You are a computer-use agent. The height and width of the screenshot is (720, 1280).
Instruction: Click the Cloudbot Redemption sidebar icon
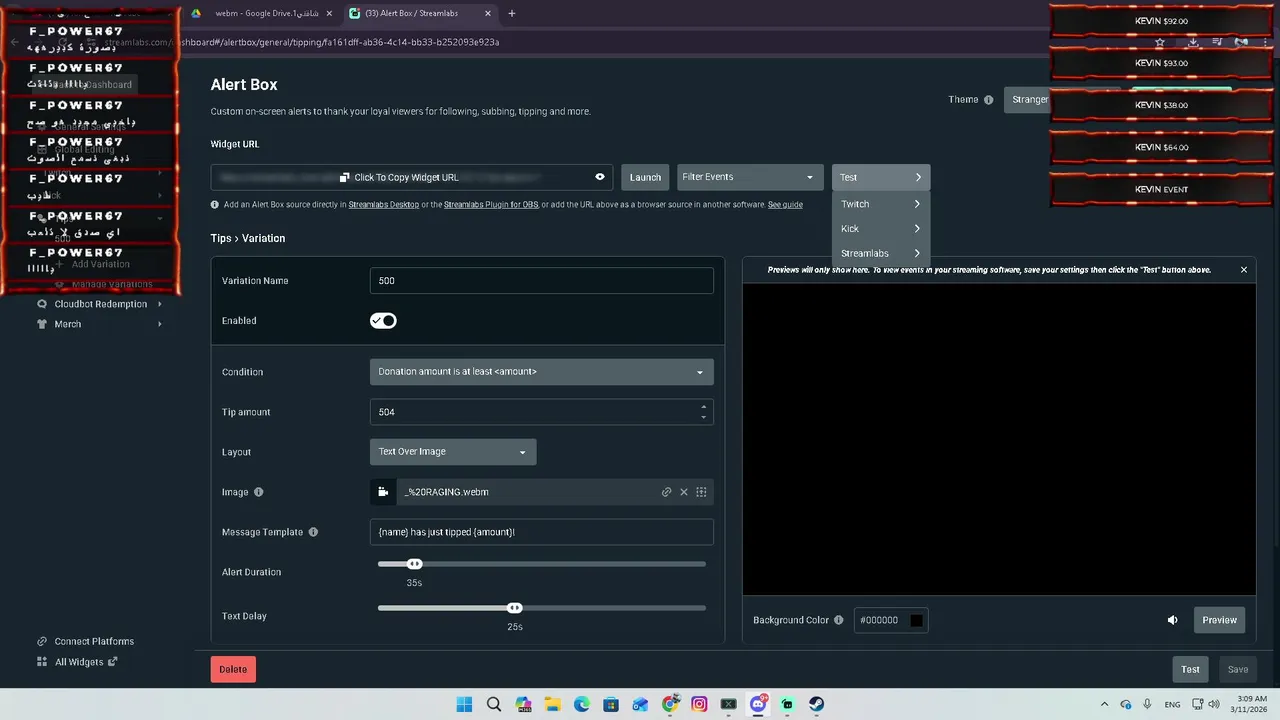[x=42, y=304]
